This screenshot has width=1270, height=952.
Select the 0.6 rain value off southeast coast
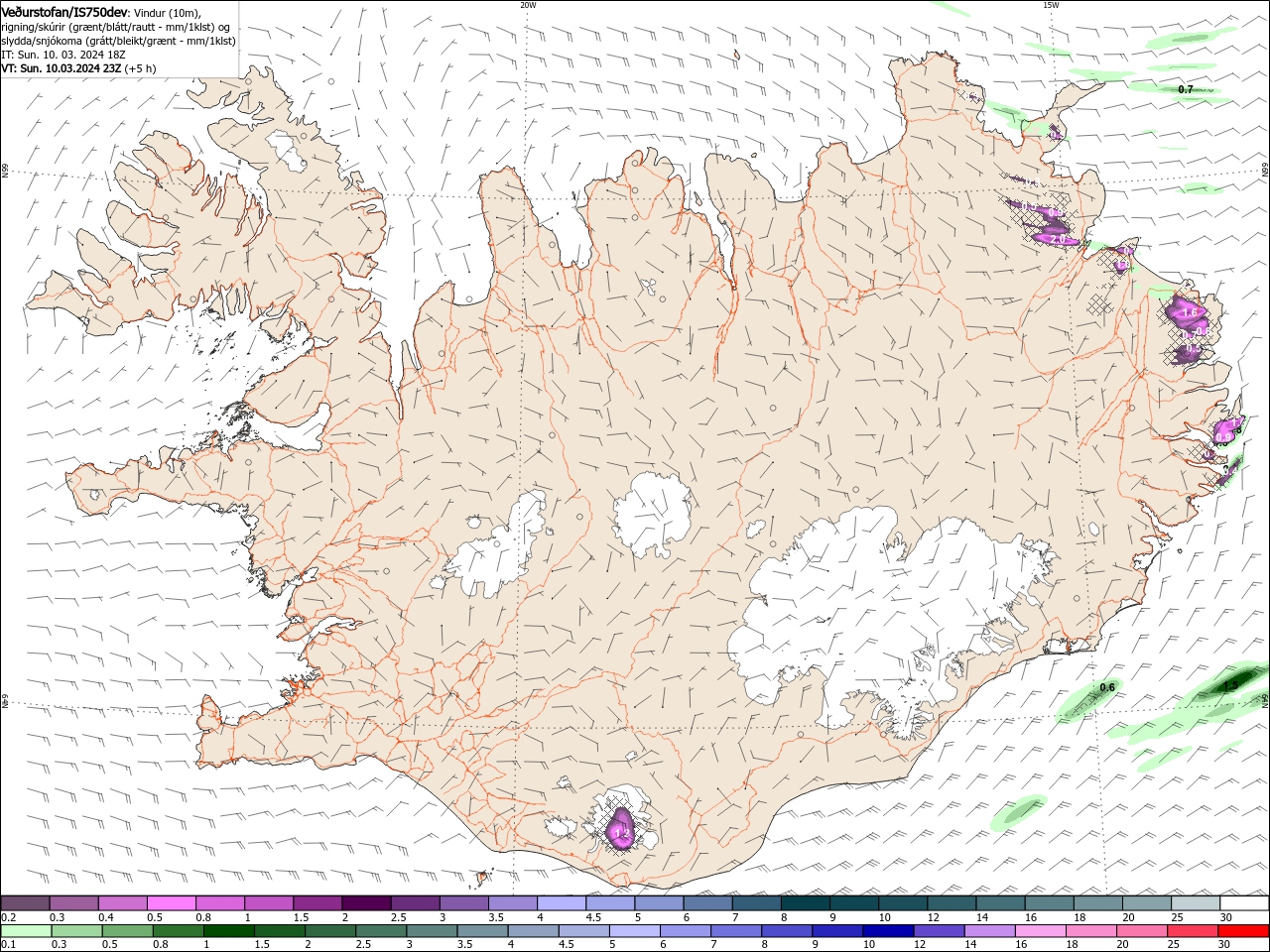[1108, 687]
